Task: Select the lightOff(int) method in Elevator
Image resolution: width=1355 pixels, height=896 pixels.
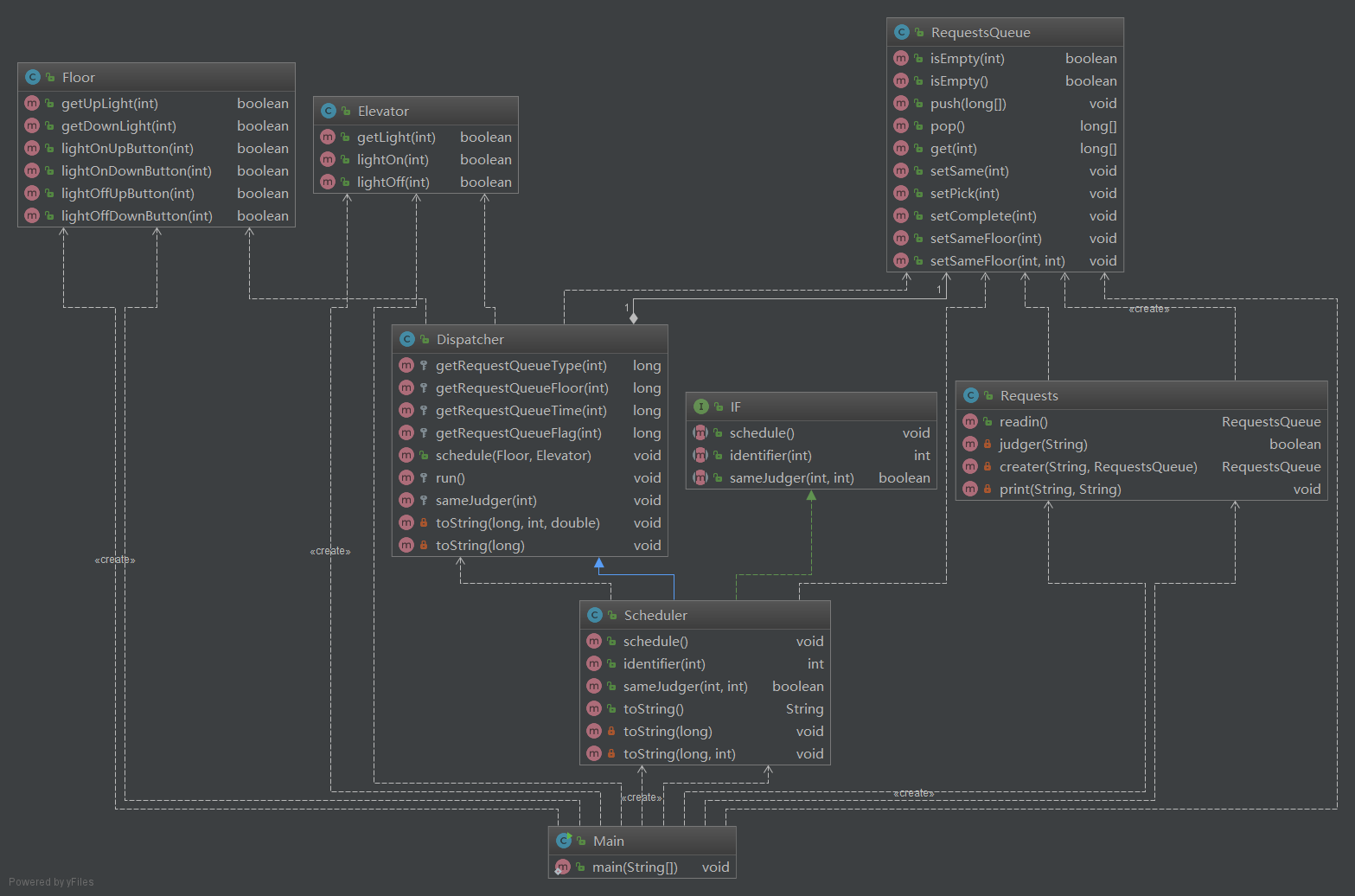Action: coord(393,182)
